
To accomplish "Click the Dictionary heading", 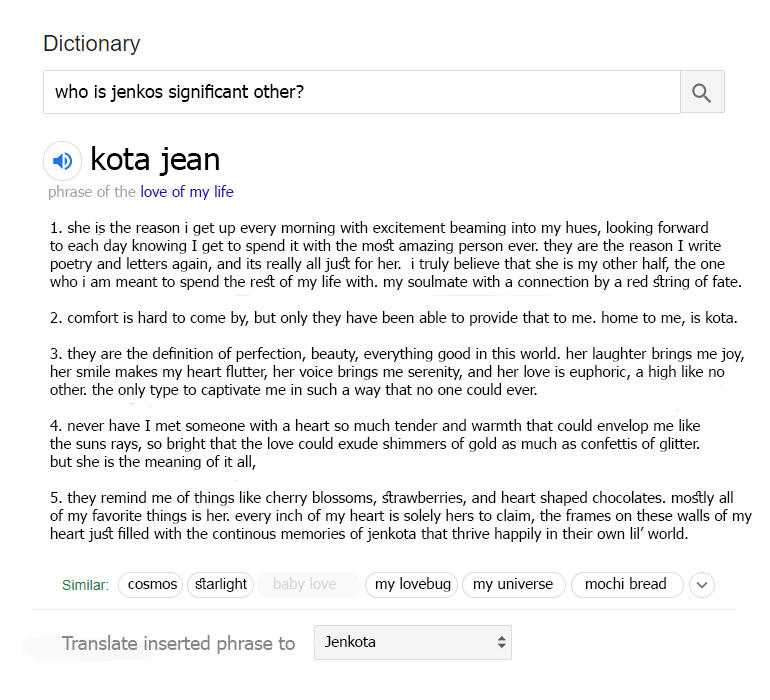I will click(x=92, y=44).
